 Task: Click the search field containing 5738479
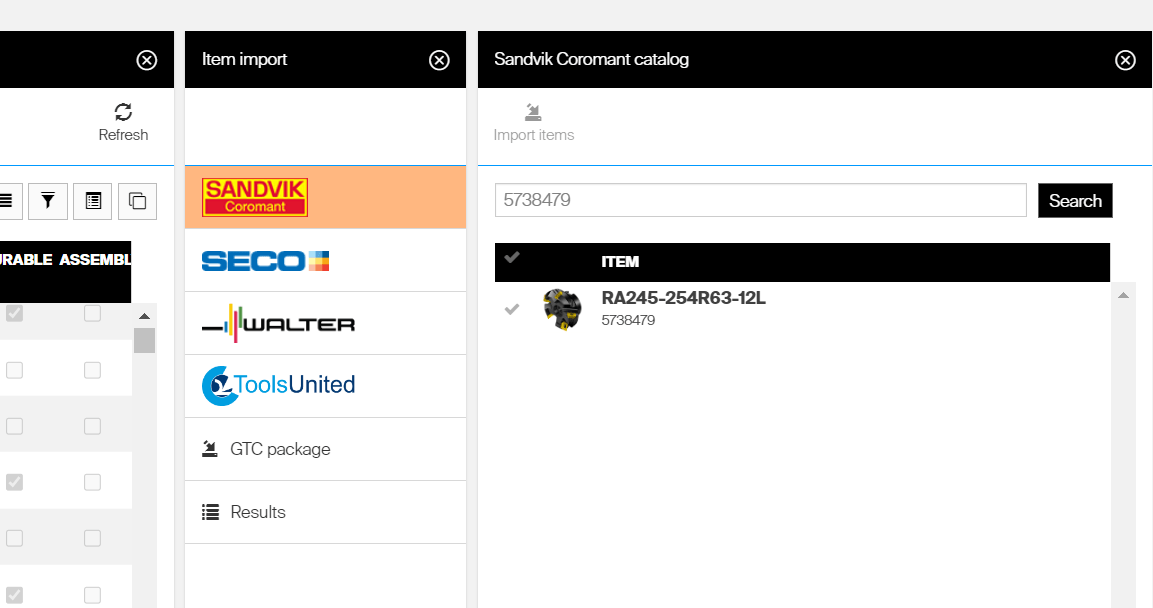[760, 200]
